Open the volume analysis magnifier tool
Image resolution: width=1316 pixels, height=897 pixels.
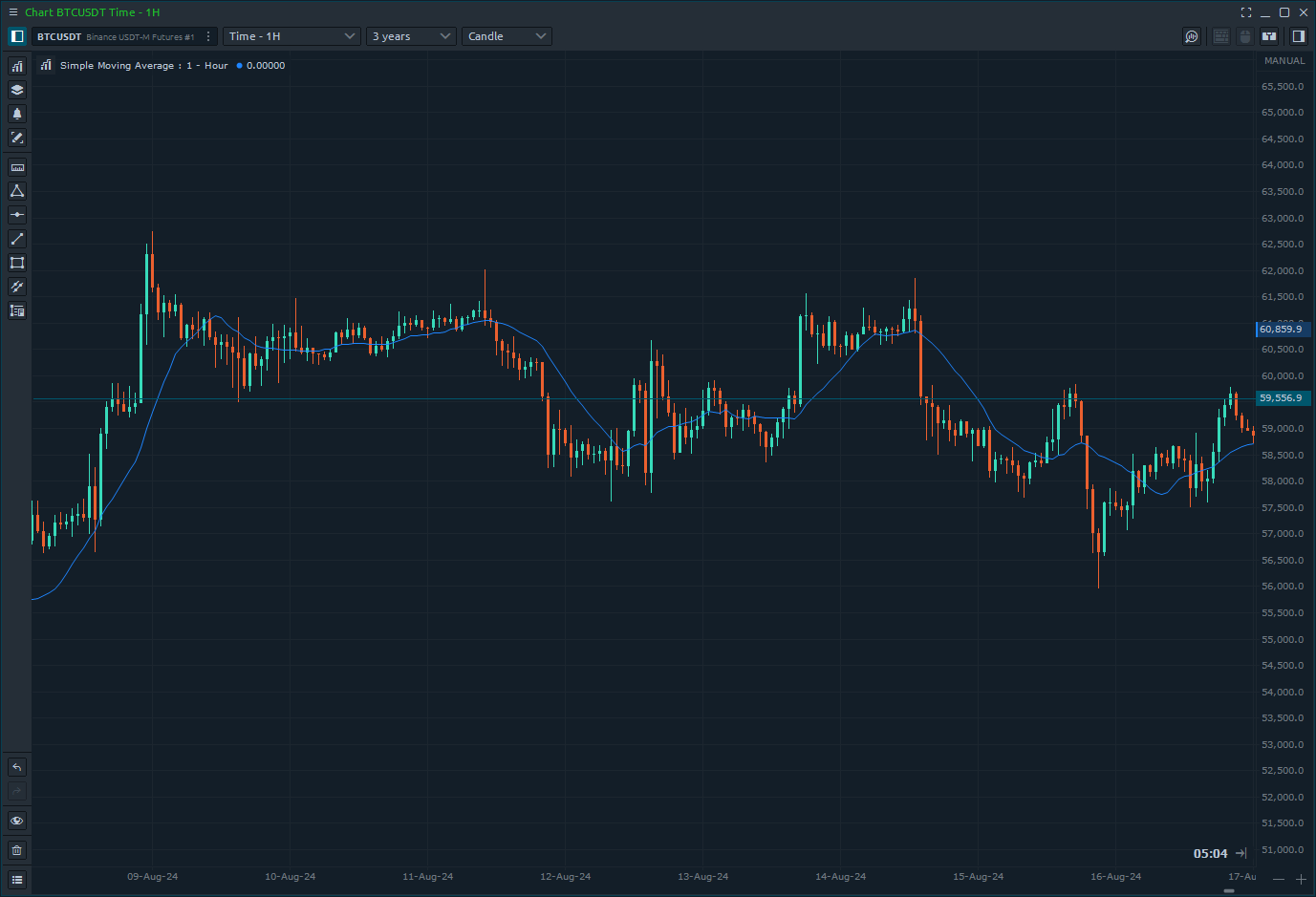(1192, 36)
